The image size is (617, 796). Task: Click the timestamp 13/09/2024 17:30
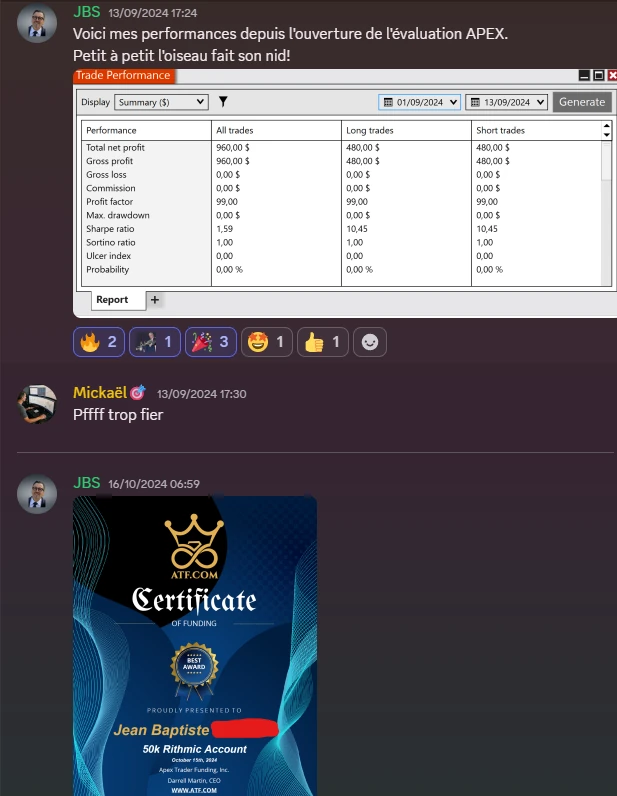(x=202, y=394)
